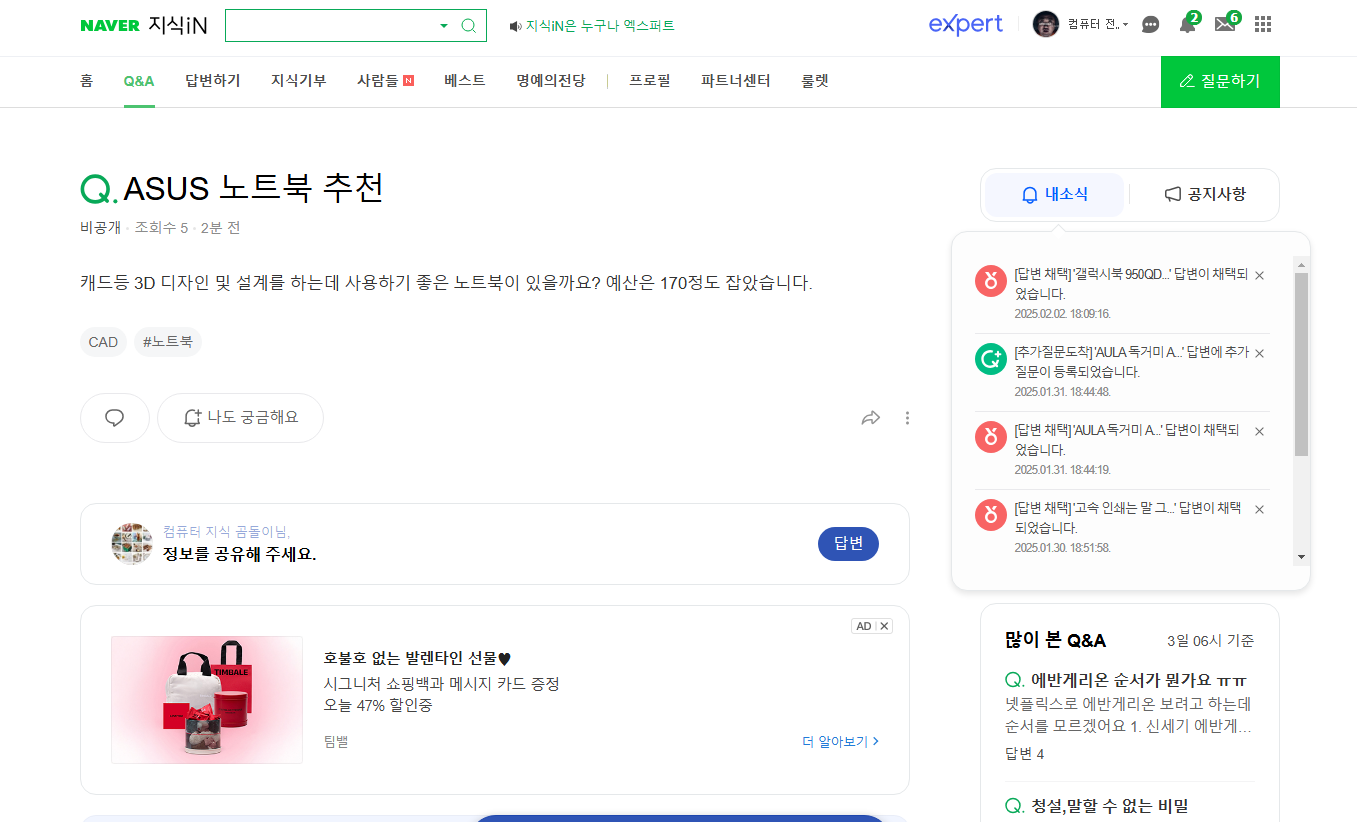Open the 답변하기 tab

(x=213, y=81)
